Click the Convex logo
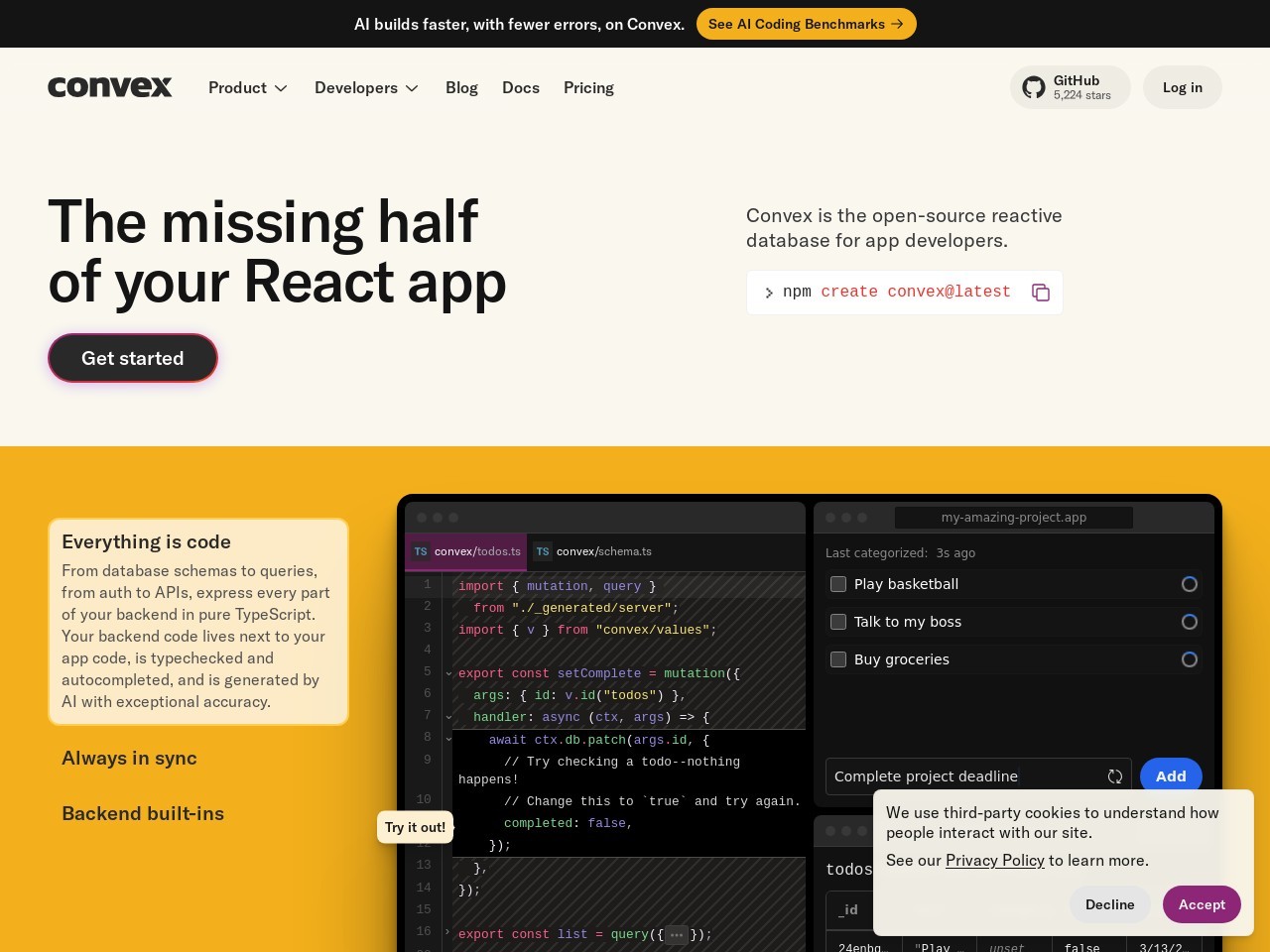Screen dimensions: 1270x952 (110, 87)
